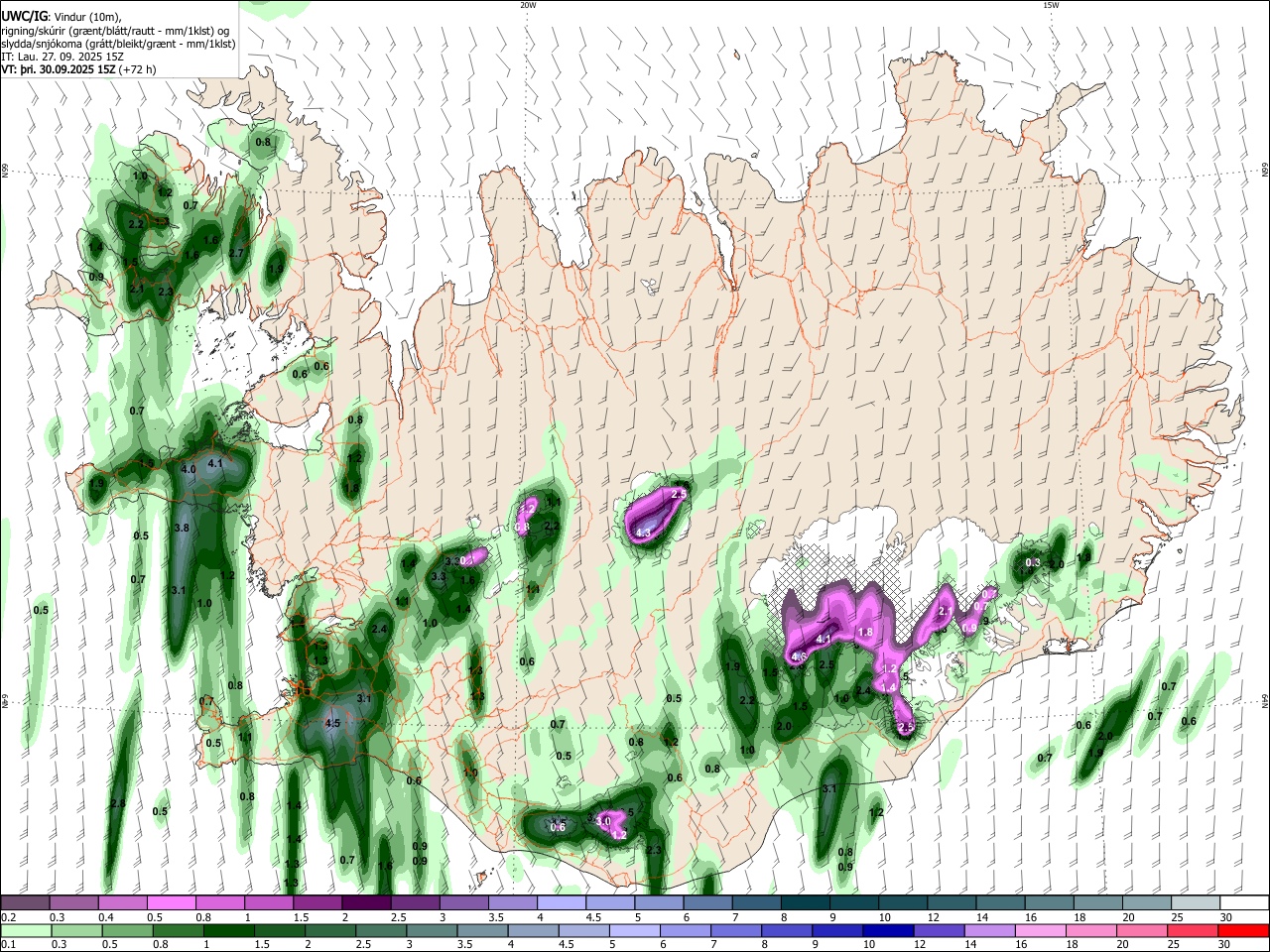Pick upper legend swatch between 16 and 18

tap(1050, 903)
